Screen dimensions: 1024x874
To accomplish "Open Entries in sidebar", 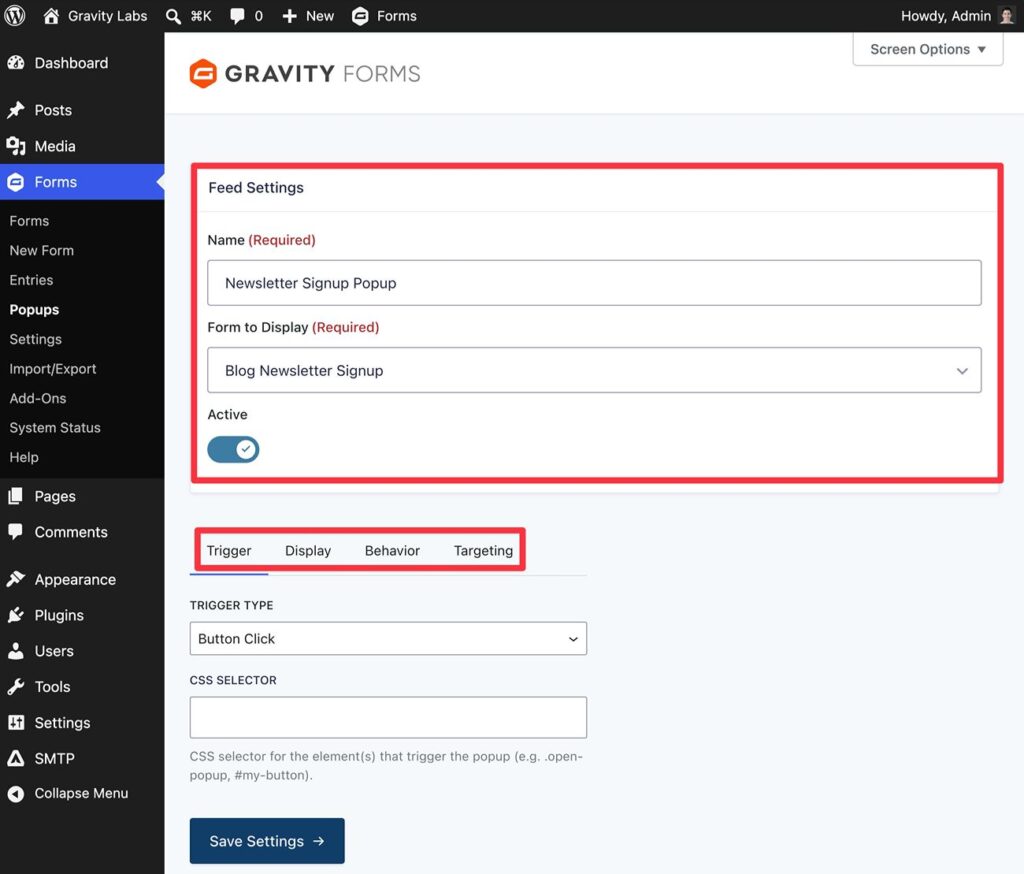I will [31, 280].
